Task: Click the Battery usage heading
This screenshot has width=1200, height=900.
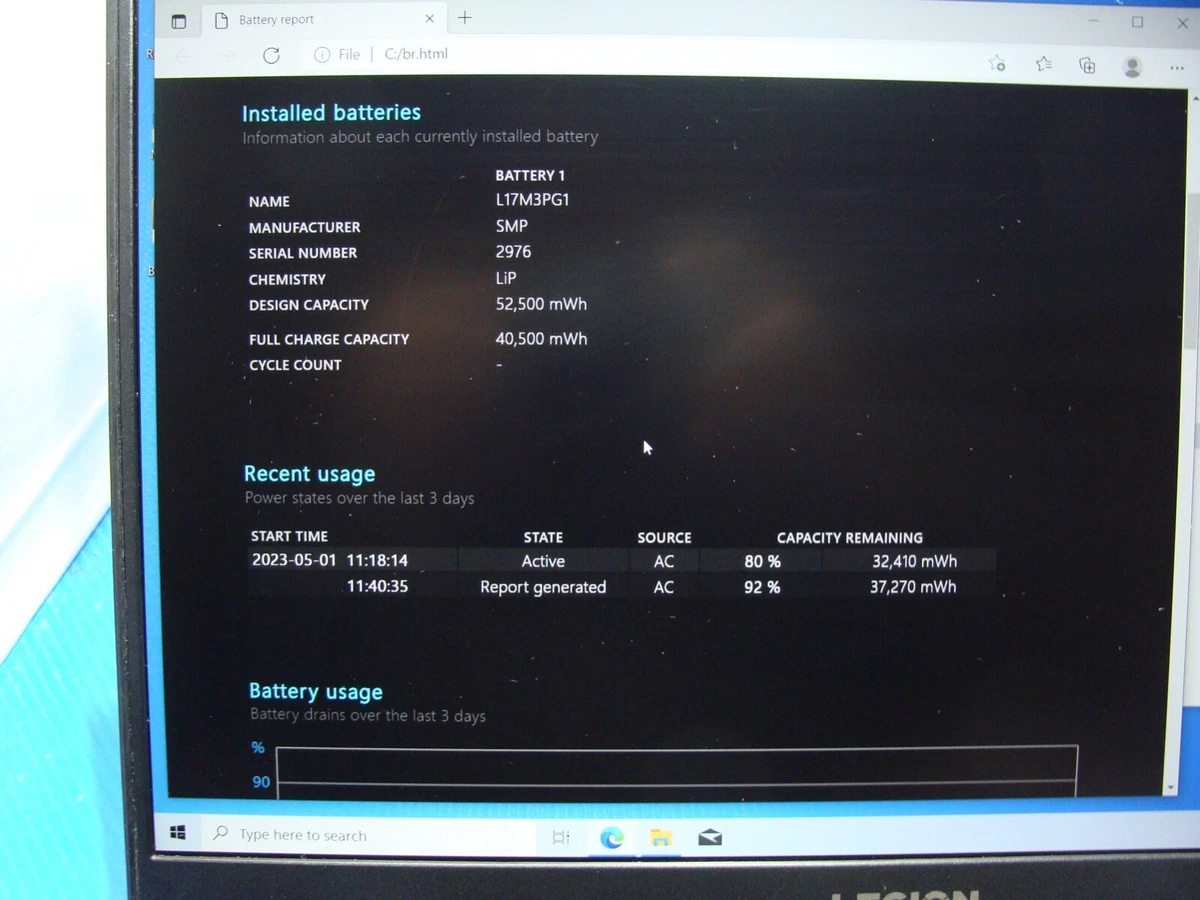Action: coord(315,692)
